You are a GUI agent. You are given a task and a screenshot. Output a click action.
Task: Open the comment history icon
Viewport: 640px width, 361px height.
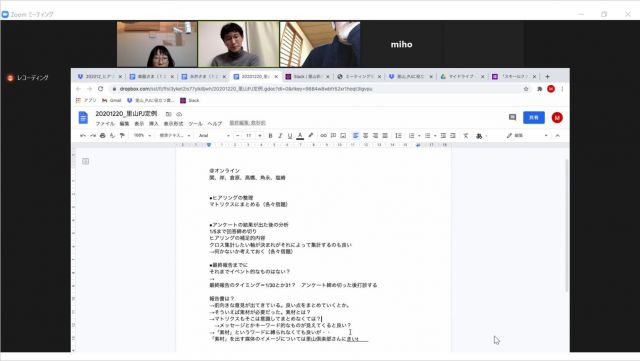[x=512, y=118]
